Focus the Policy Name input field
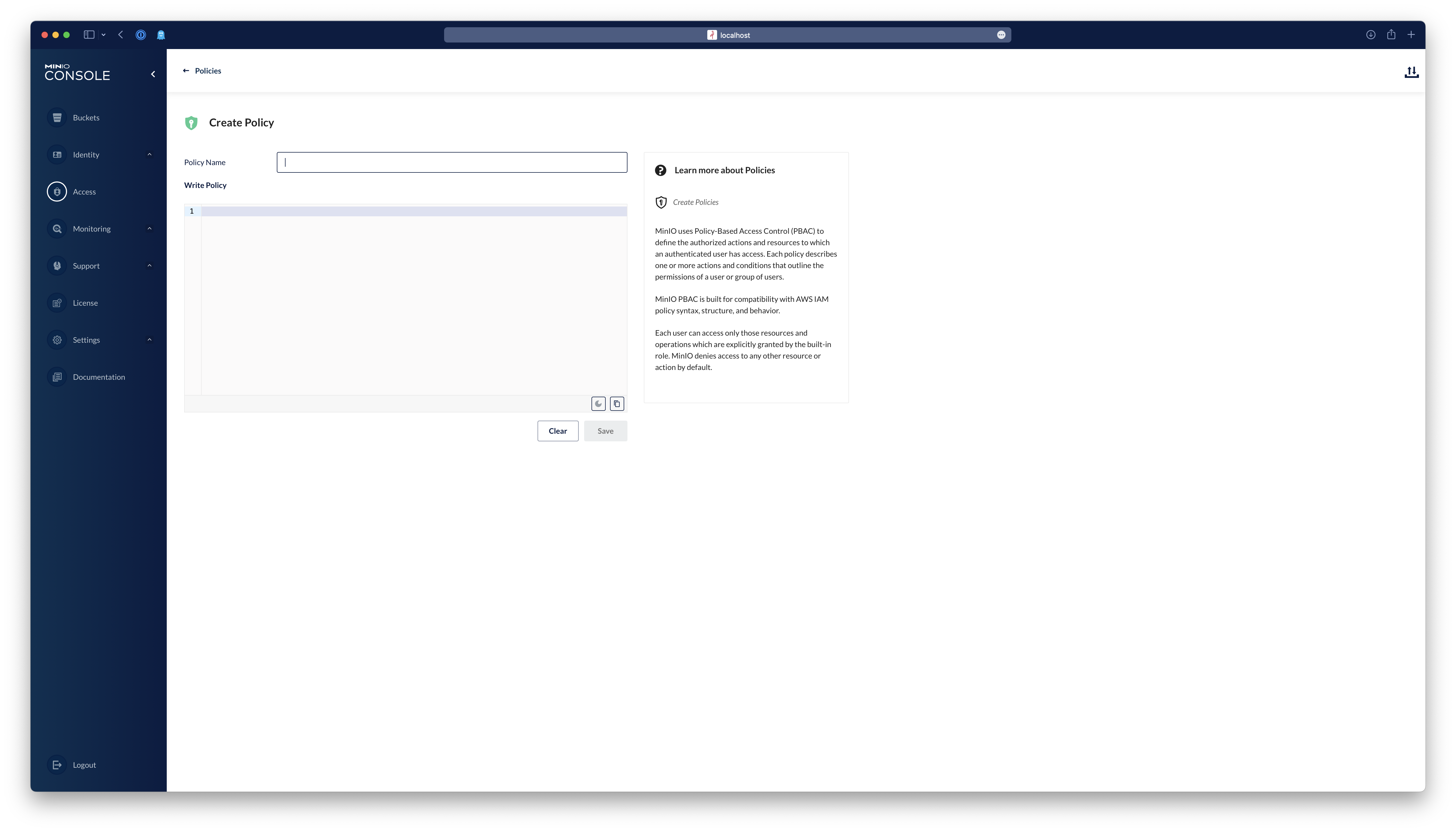Screen dimensions: 1456x832 pyautogui.click(x=451, y=162)
